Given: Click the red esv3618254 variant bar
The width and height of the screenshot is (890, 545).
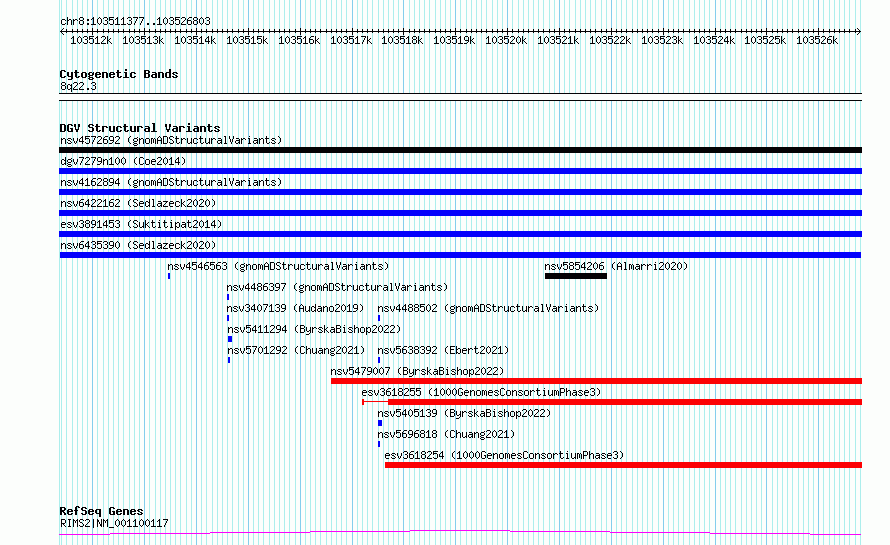Looking at the screenshot, I should coord(623,465).
